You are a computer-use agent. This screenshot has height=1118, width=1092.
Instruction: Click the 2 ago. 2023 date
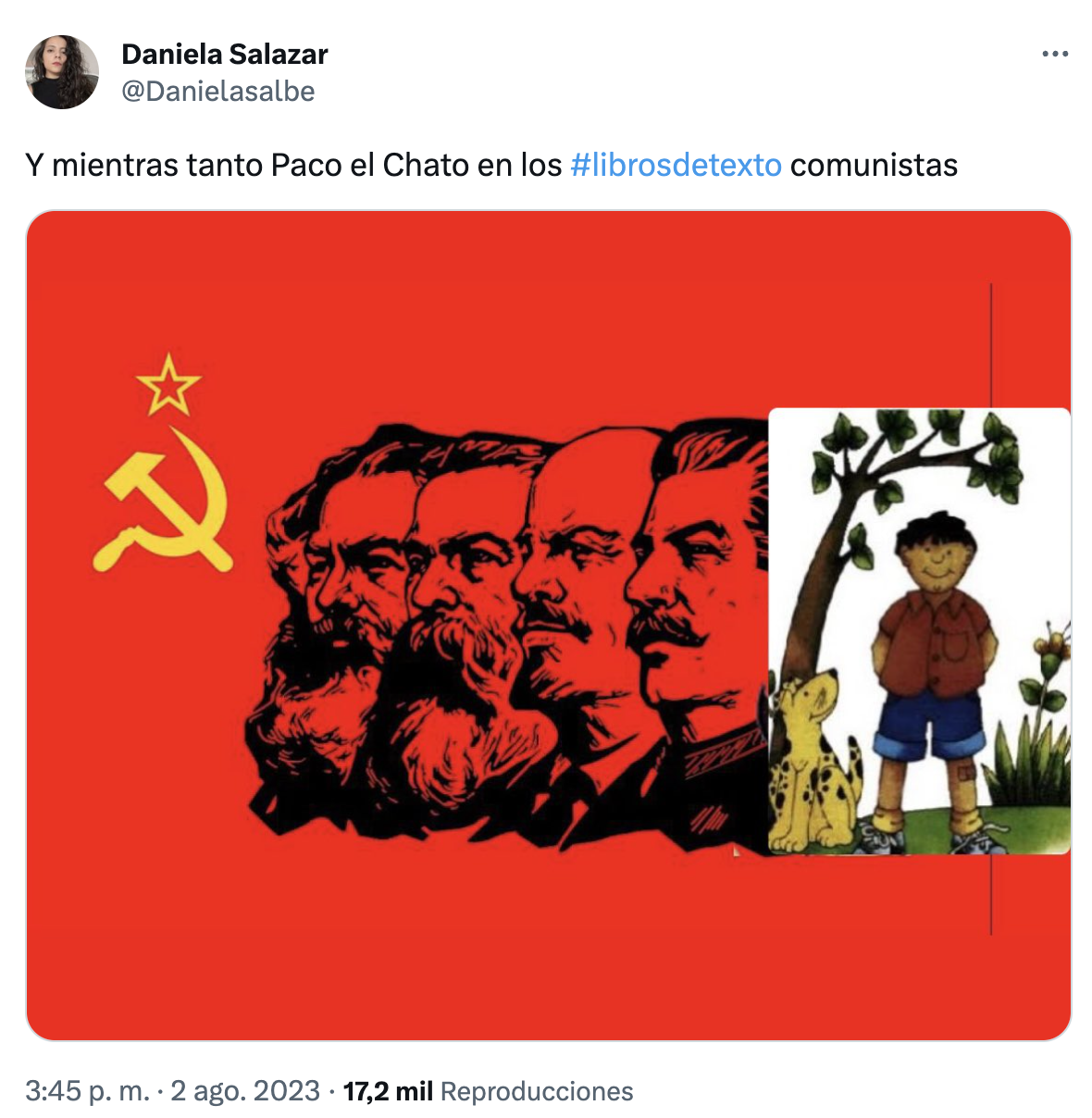245,1091
